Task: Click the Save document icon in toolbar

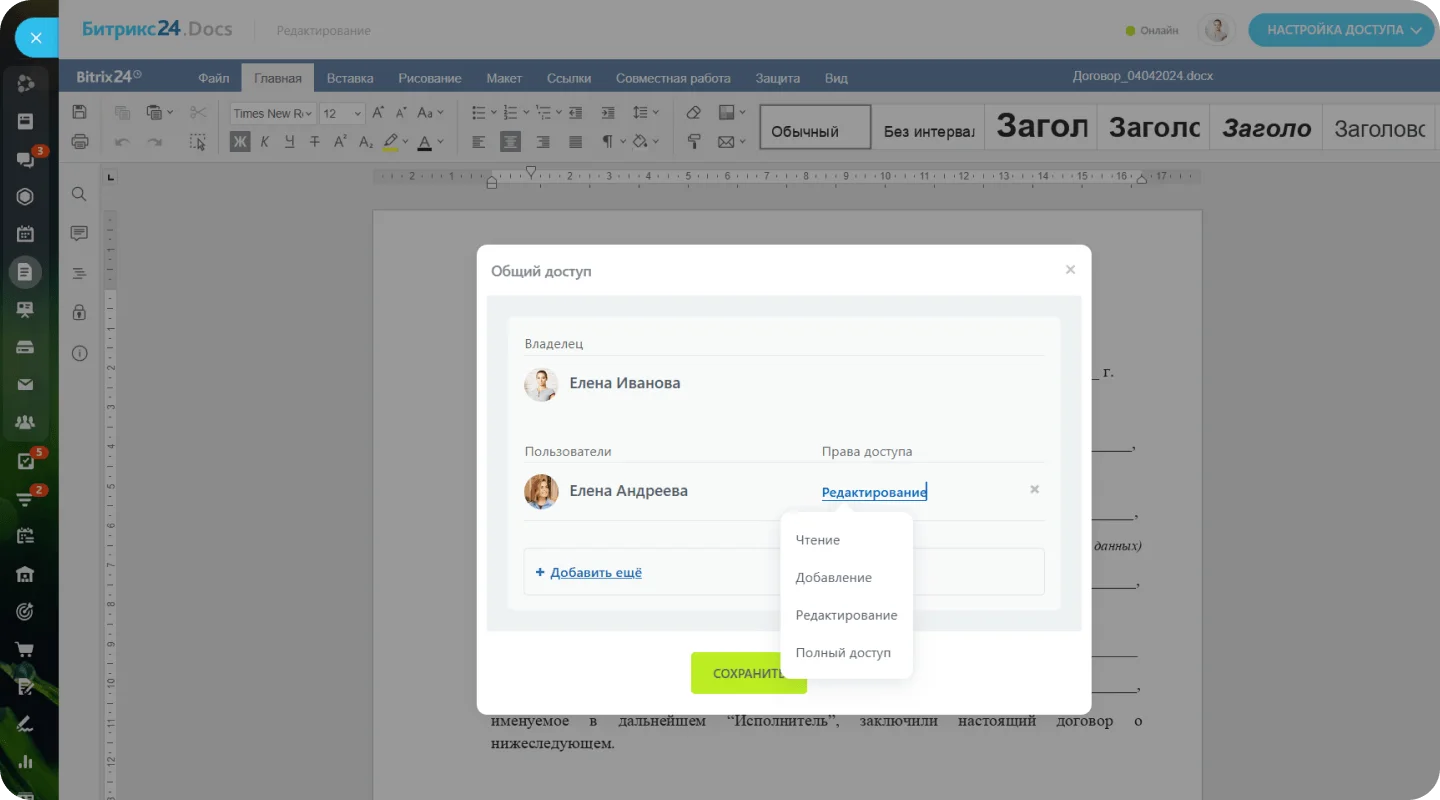Action: pos(80,112)
